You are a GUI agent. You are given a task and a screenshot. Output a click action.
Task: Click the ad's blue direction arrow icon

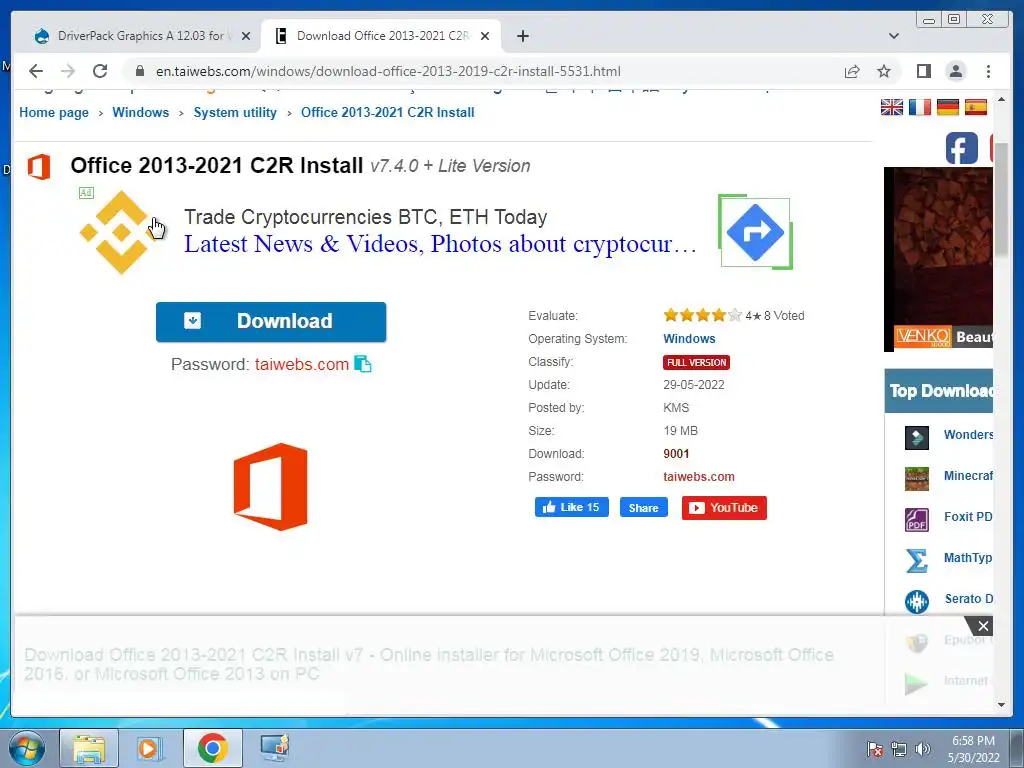[755, 232]
